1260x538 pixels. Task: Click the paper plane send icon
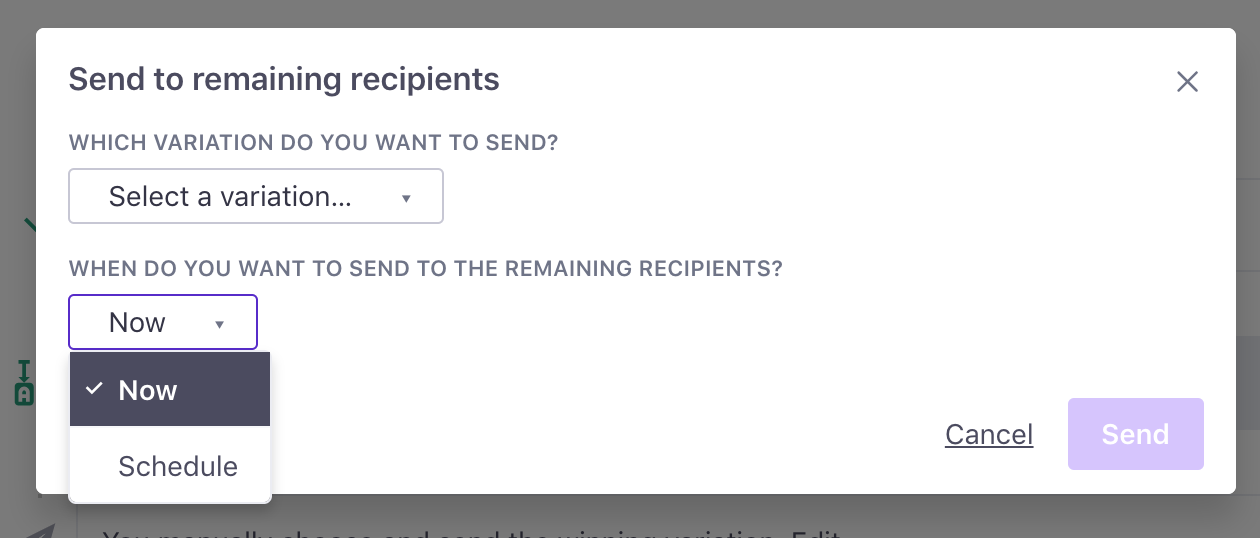pos(40,531)
